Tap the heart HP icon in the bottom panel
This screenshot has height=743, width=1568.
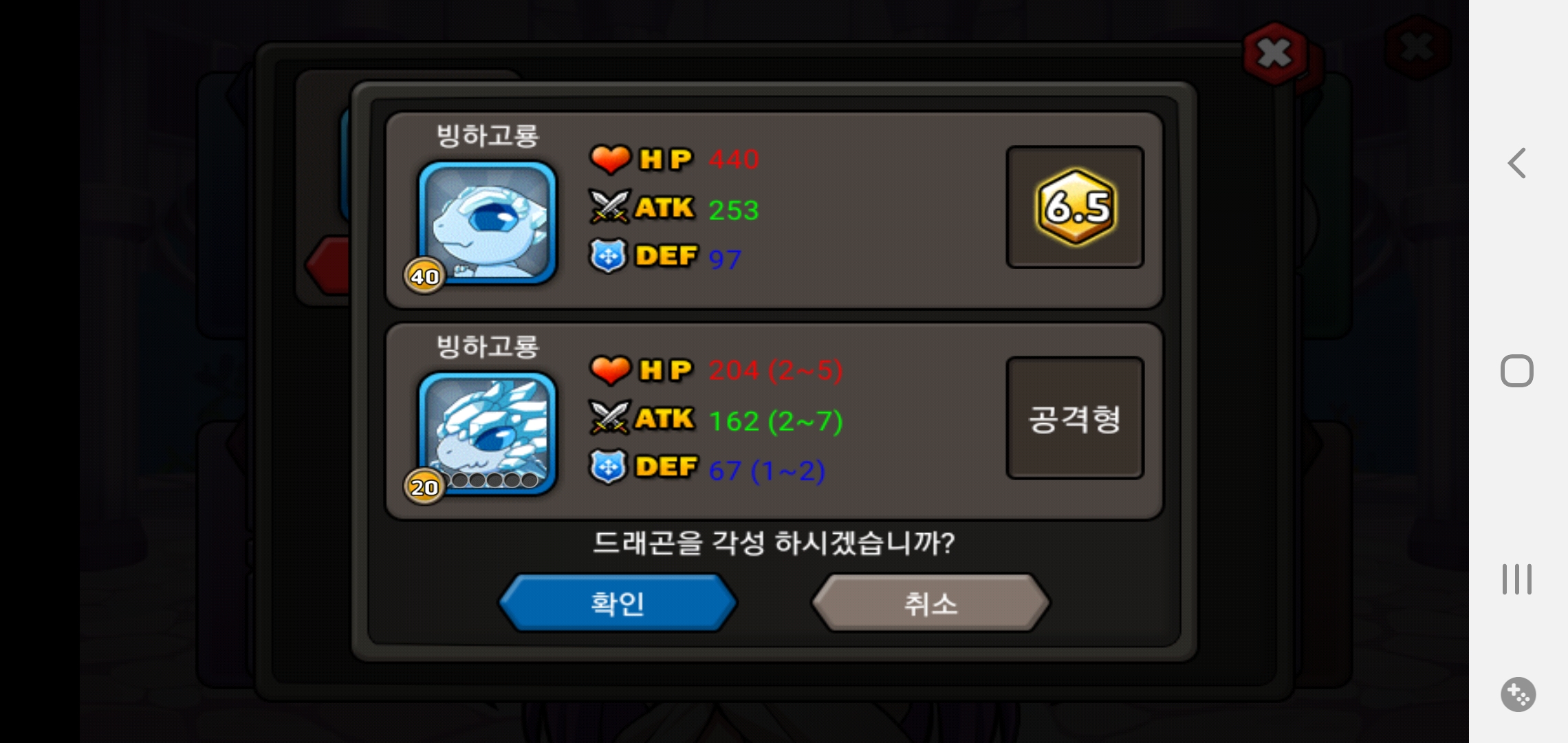click(x=610, y=369)
